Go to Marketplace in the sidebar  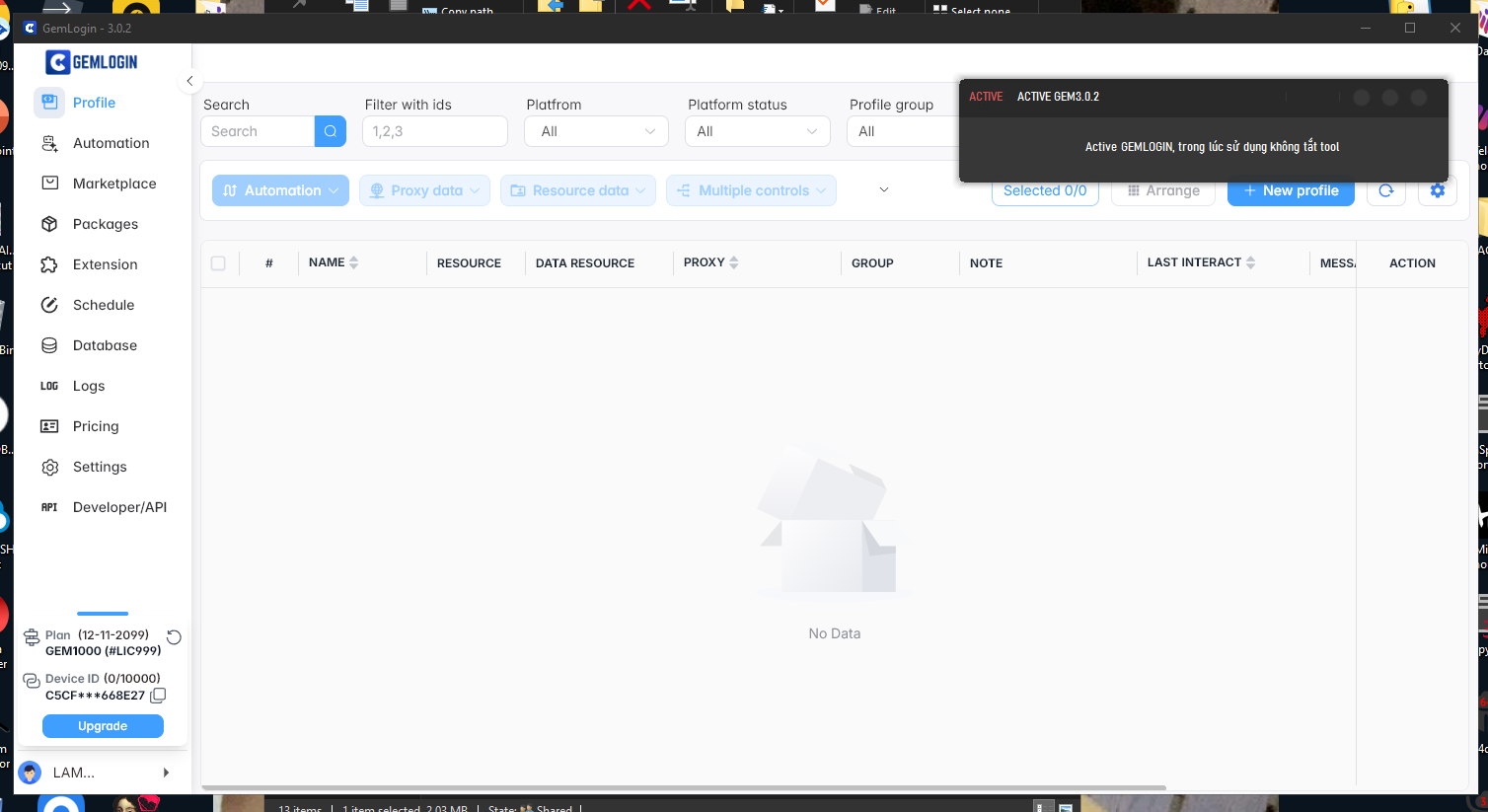[114, 184]
